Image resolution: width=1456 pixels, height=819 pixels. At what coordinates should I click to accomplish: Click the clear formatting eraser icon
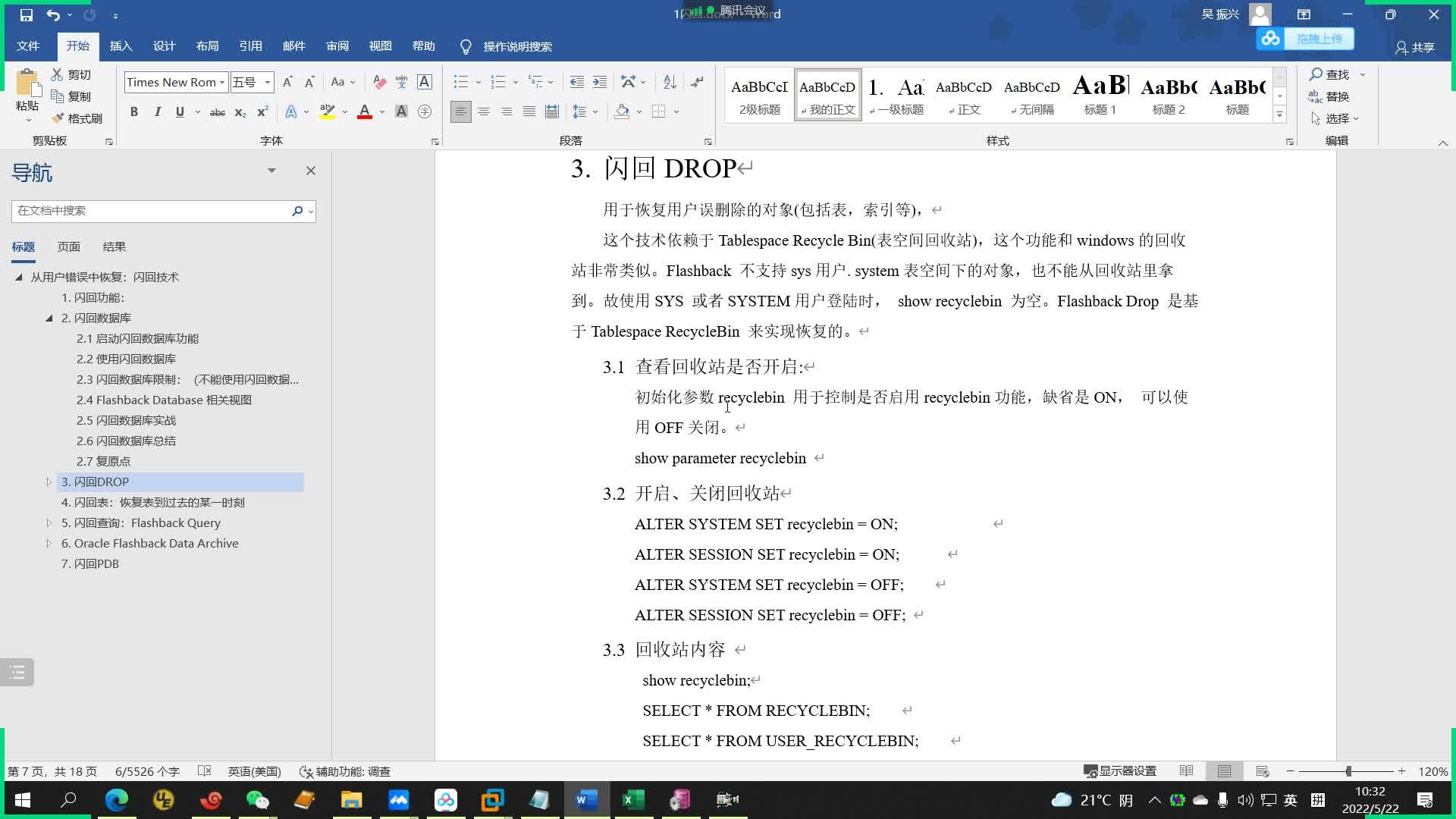[x=379, y=82]
